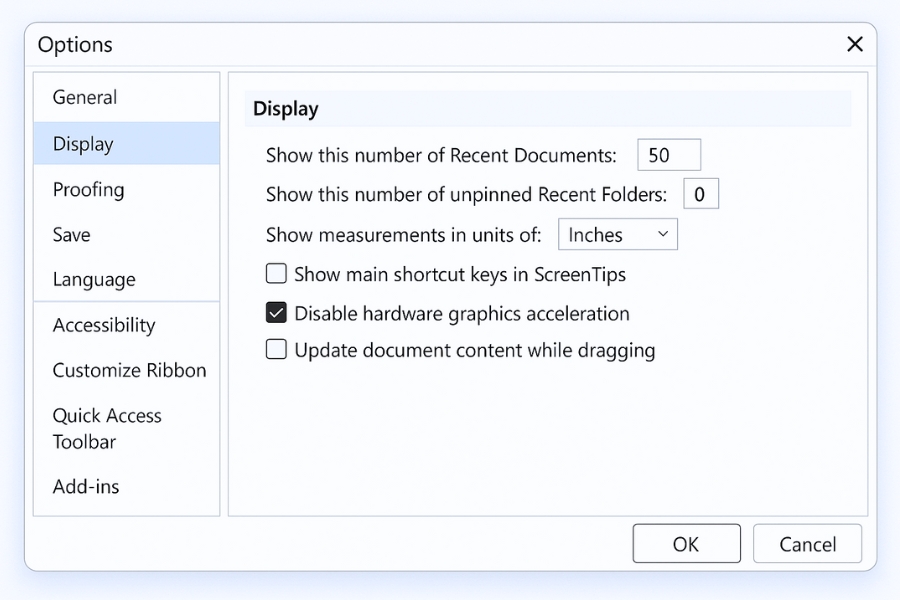
Task: Enable Show main shortcut keys in ScreenTips
Action: click(276, 274)
